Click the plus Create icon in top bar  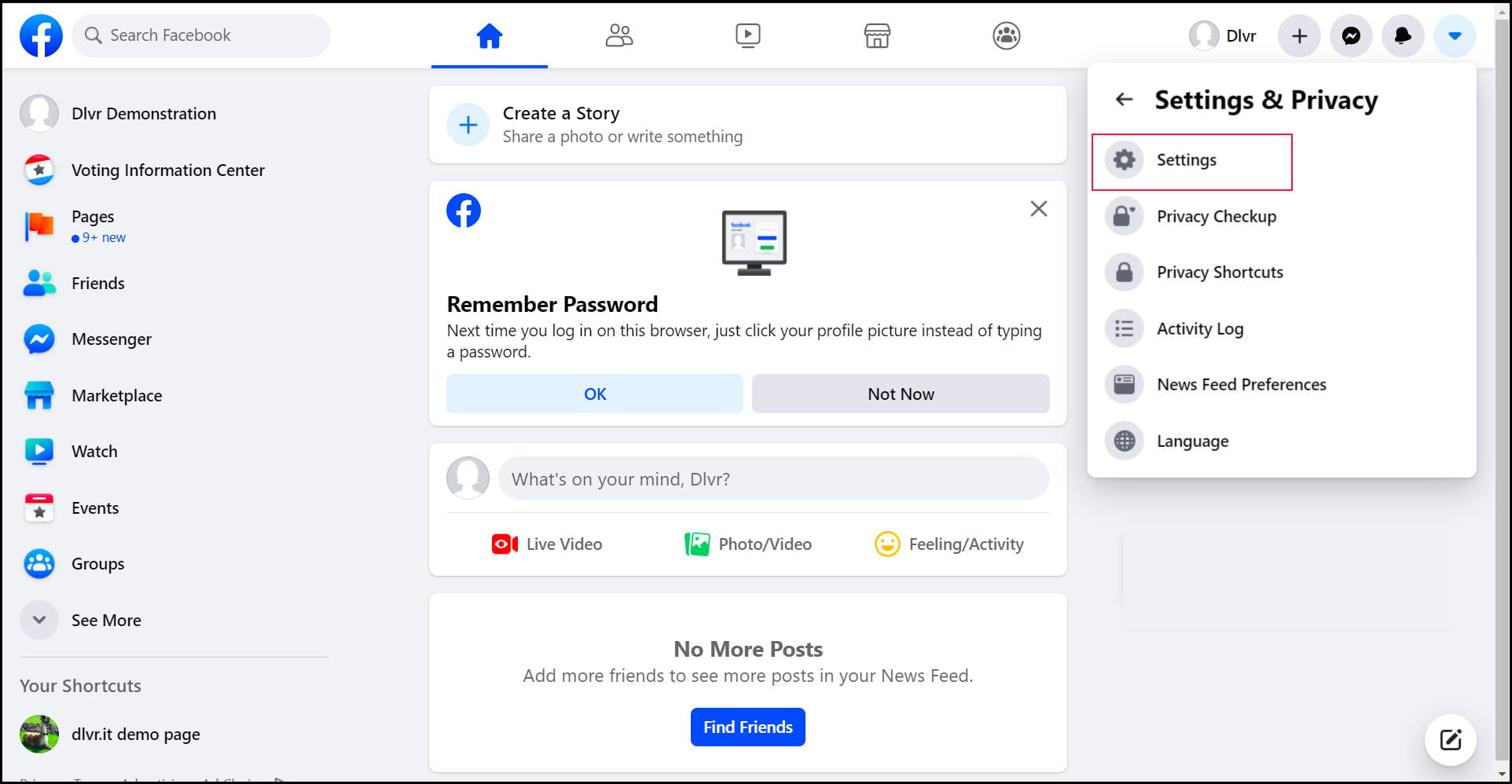point(1300,35)
